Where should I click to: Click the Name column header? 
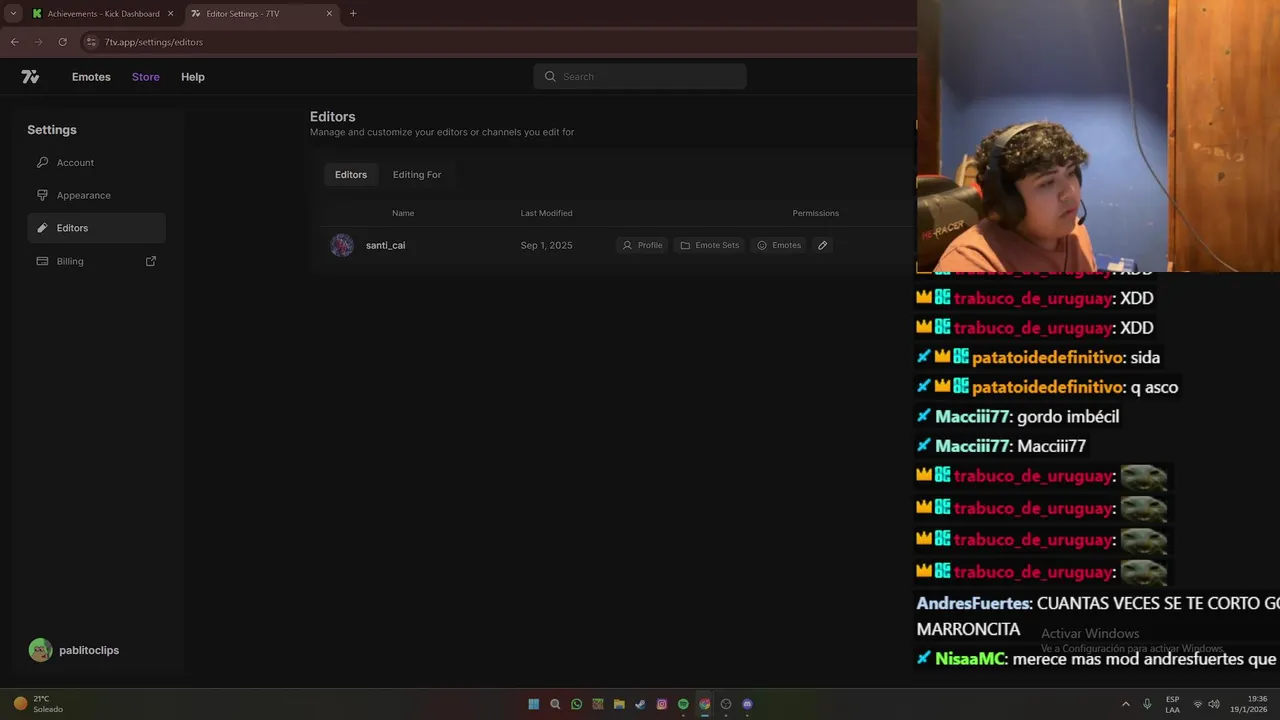[403, 213]
